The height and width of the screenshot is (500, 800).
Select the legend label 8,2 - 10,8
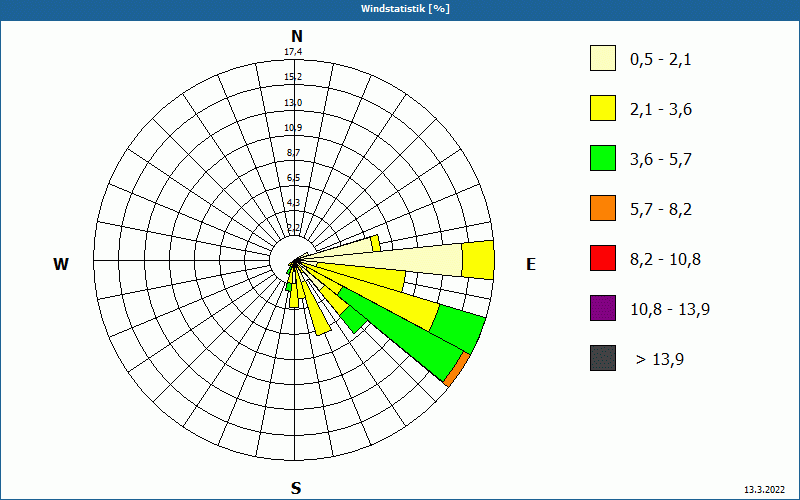tap(665, 260)
